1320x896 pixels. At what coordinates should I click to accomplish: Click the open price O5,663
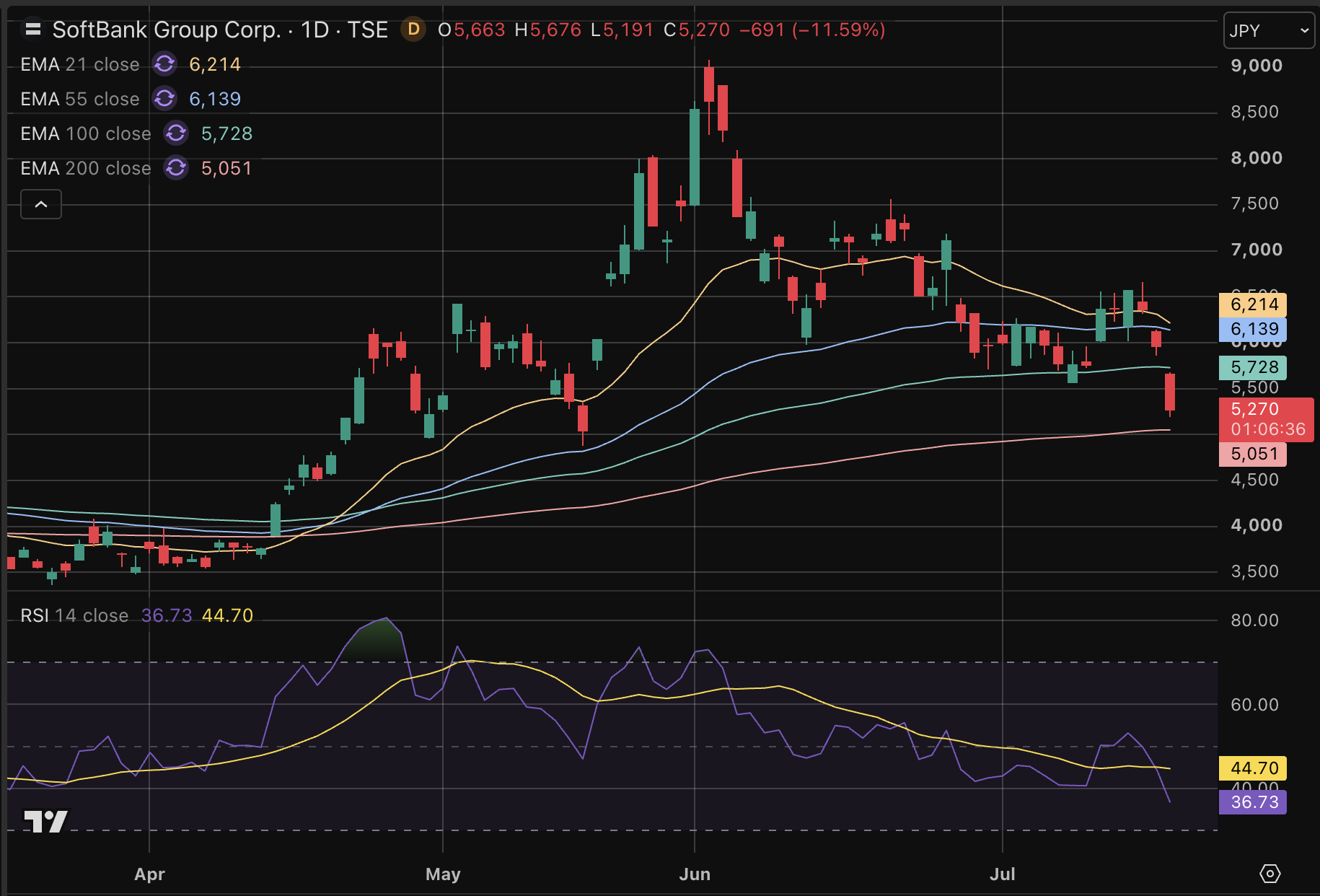tap(472, 30)
